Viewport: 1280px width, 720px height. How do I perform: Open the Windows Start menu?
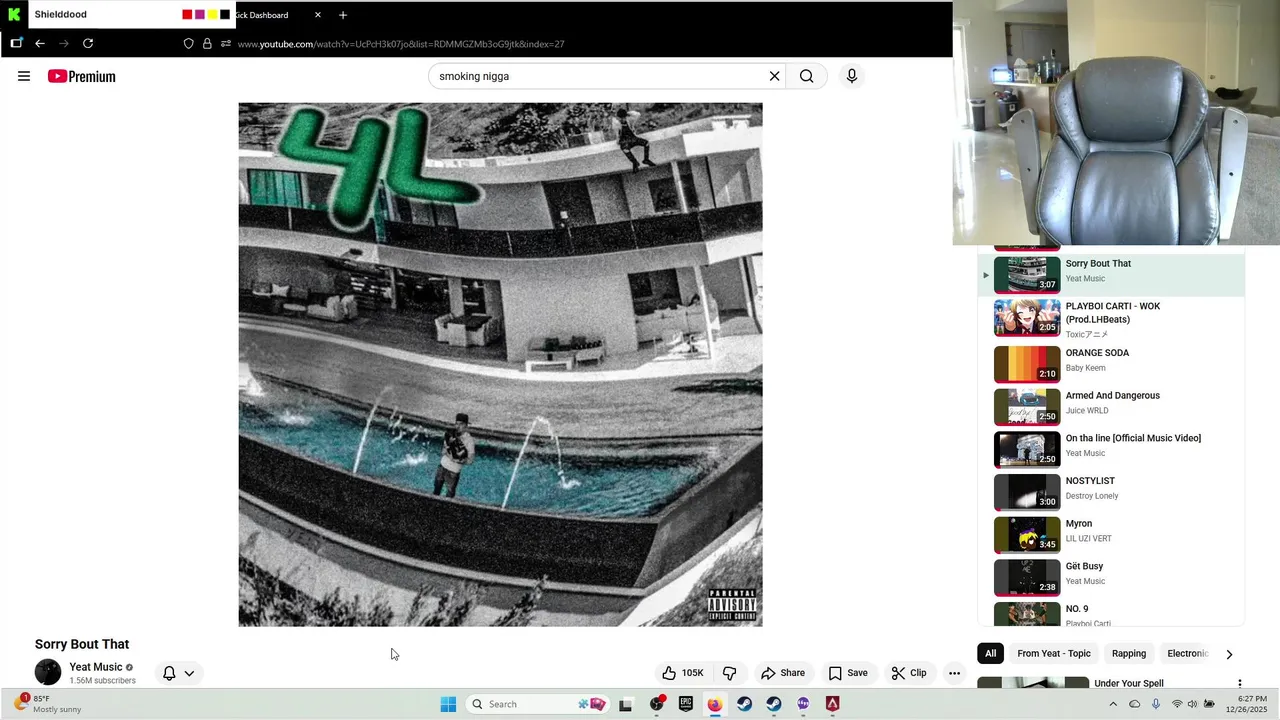pos(448,704)
